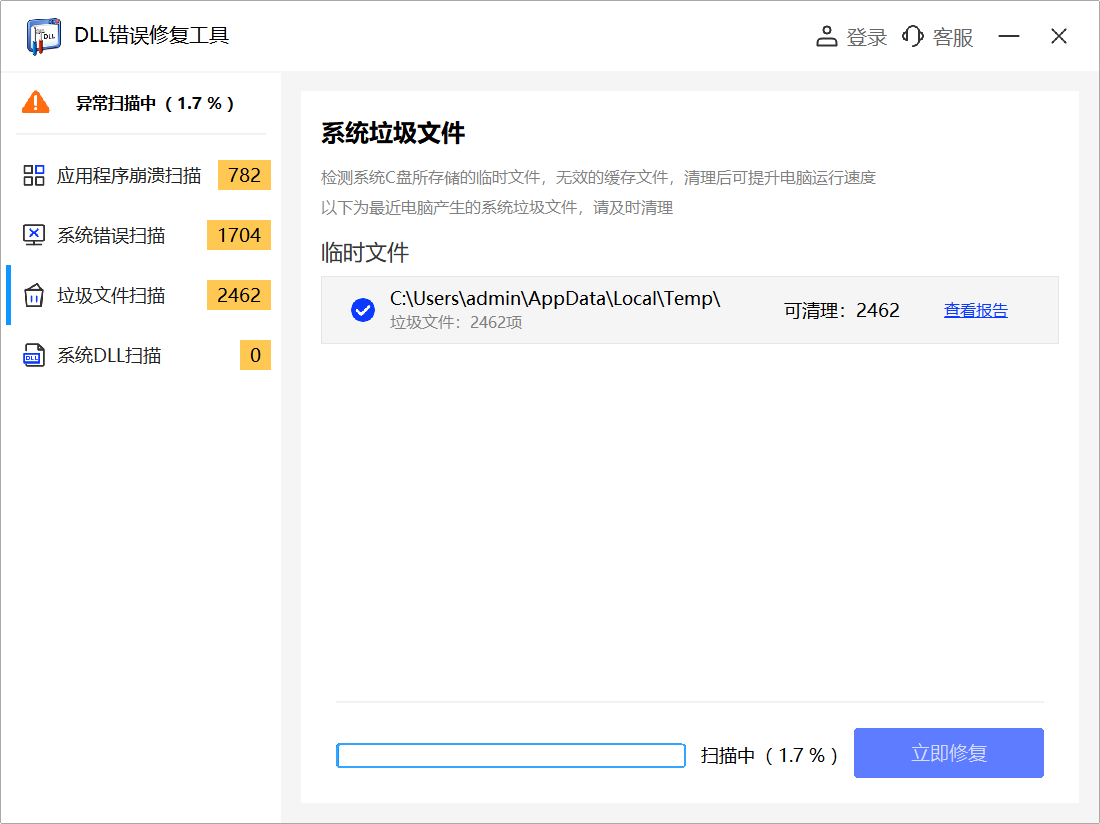Click the 系统错误扫描 monitor icon
The width and height of the screenshot is (1100, 824).
pyautogui.click(x=34, y=235)
